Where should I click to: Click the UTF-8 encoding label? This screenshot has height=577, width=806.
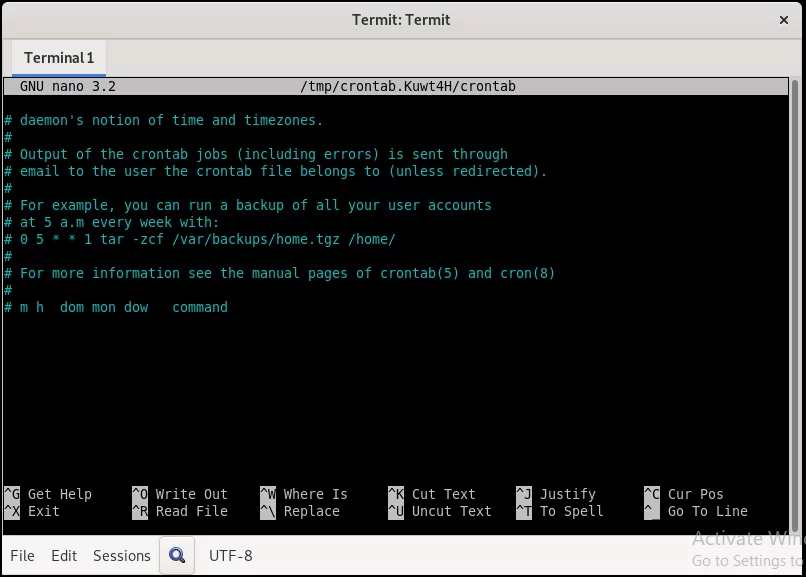(230, 555)
